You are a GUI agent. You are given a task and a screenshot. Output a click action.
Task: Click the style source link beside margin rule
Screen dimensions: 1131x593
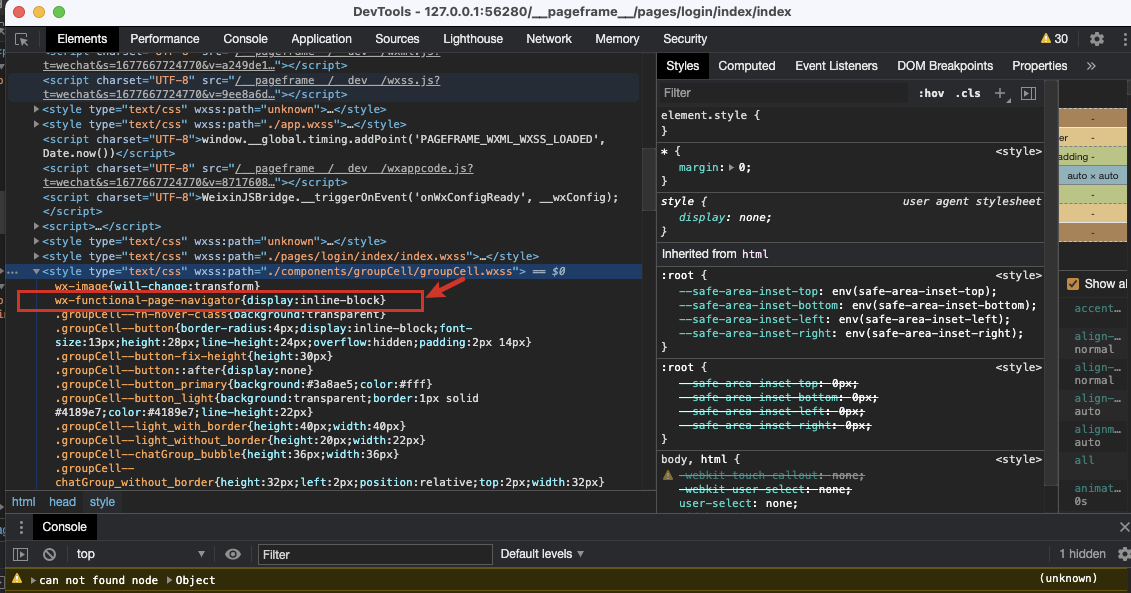tap(1018, 151)
